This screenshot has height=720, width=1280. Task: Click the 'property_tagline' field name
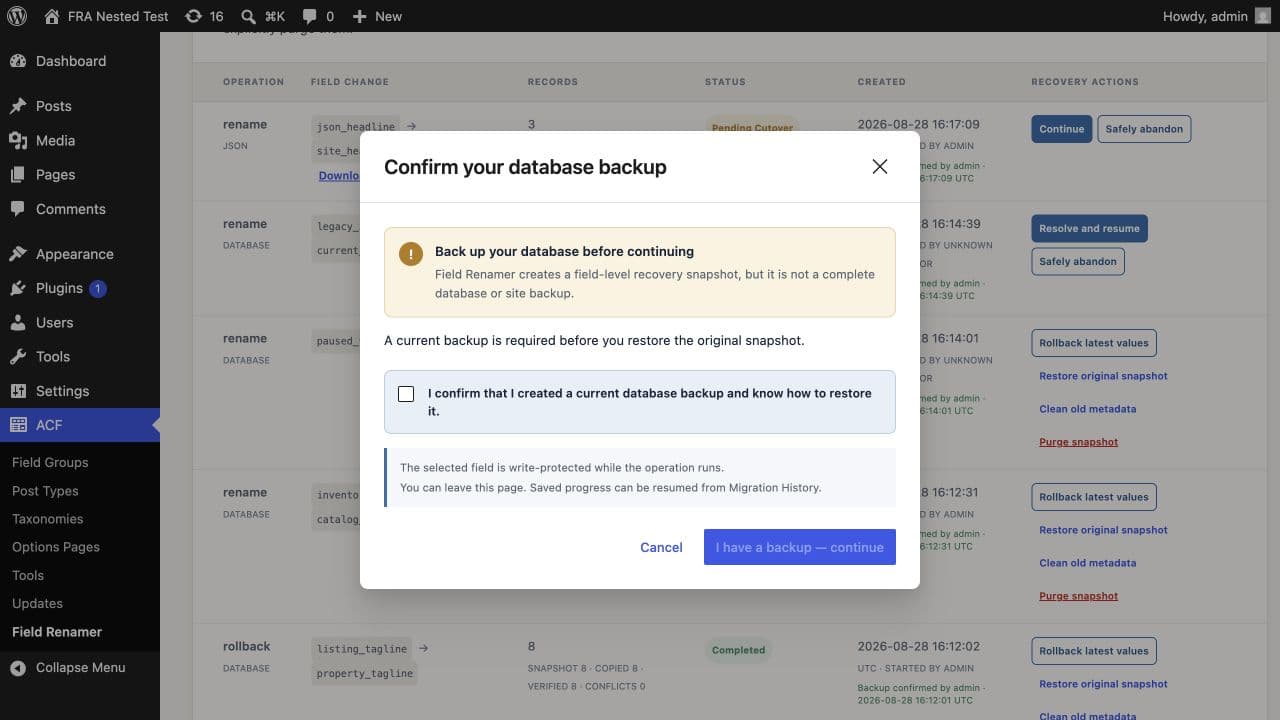[364, 674]
